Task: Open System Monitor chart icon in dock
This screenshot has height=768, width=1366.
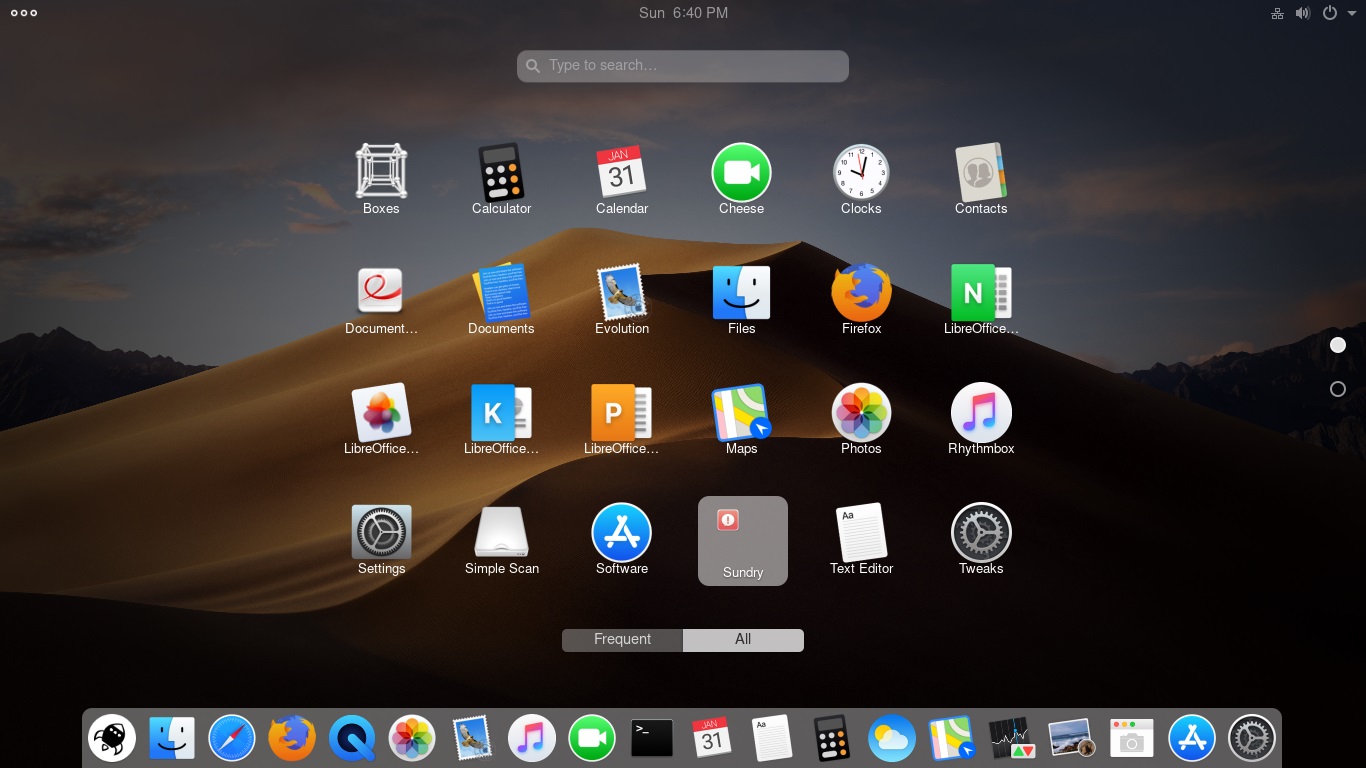Action: 1012,740
